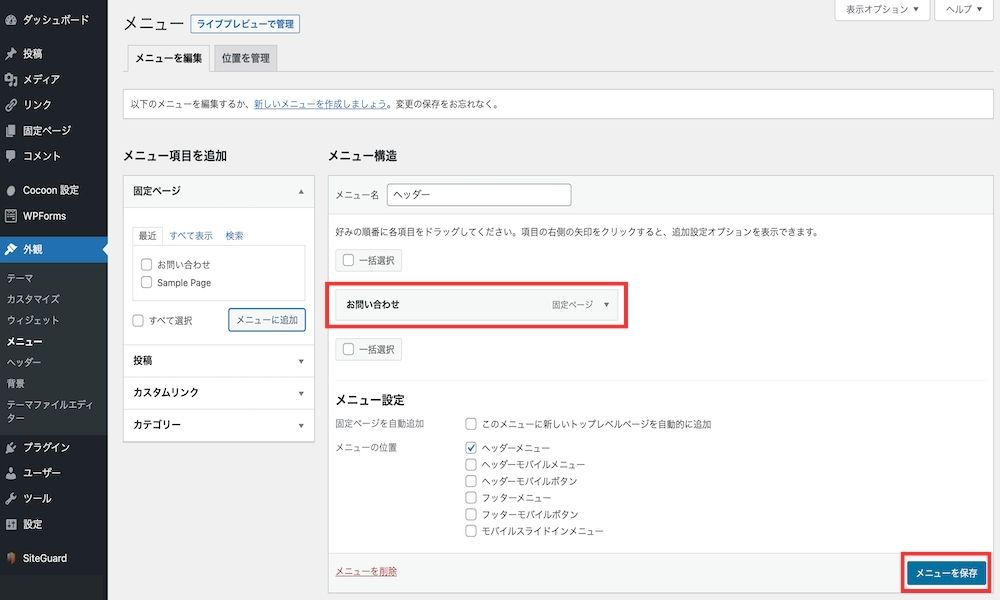Open Tools via the wrench icon
The height and width of the screenshot is (600, 1000).
pos(11,499)
